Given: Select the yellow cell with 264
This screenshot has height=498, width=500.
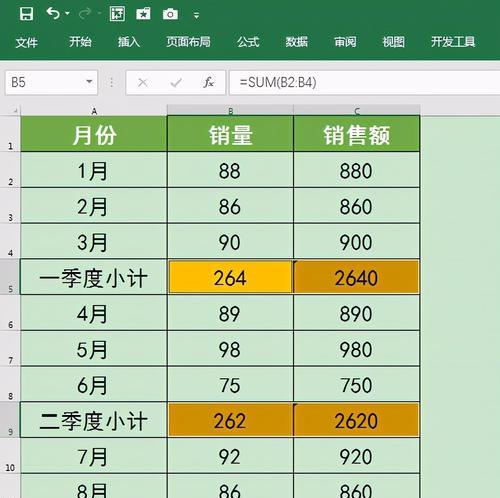Looking at the screenshot, I should pos(230,277).
